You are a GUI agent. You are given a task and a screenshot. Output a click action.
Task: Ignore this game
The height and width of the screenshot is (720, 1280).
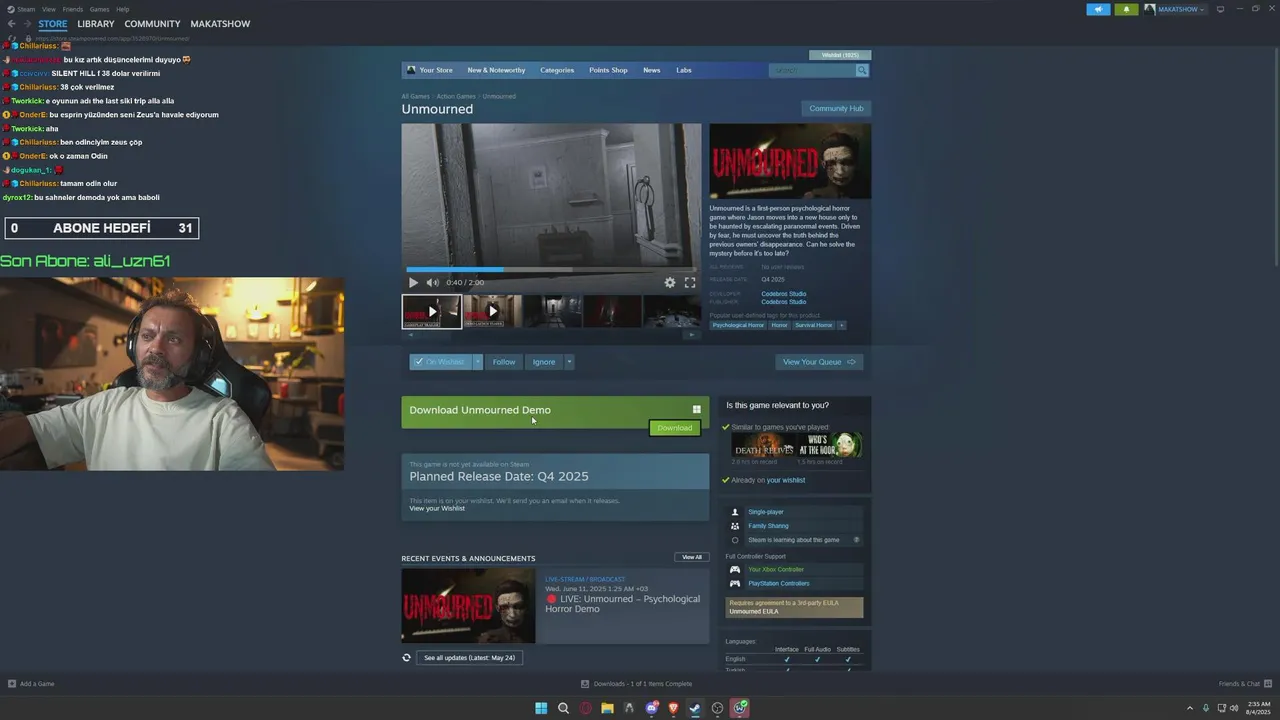pyautogui.click(x=544, y=362)
